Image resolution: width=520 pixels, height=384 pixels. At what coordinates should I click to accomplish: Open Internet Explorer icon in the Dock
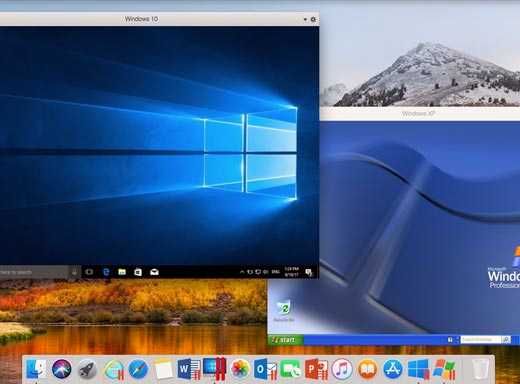[113, 369]
